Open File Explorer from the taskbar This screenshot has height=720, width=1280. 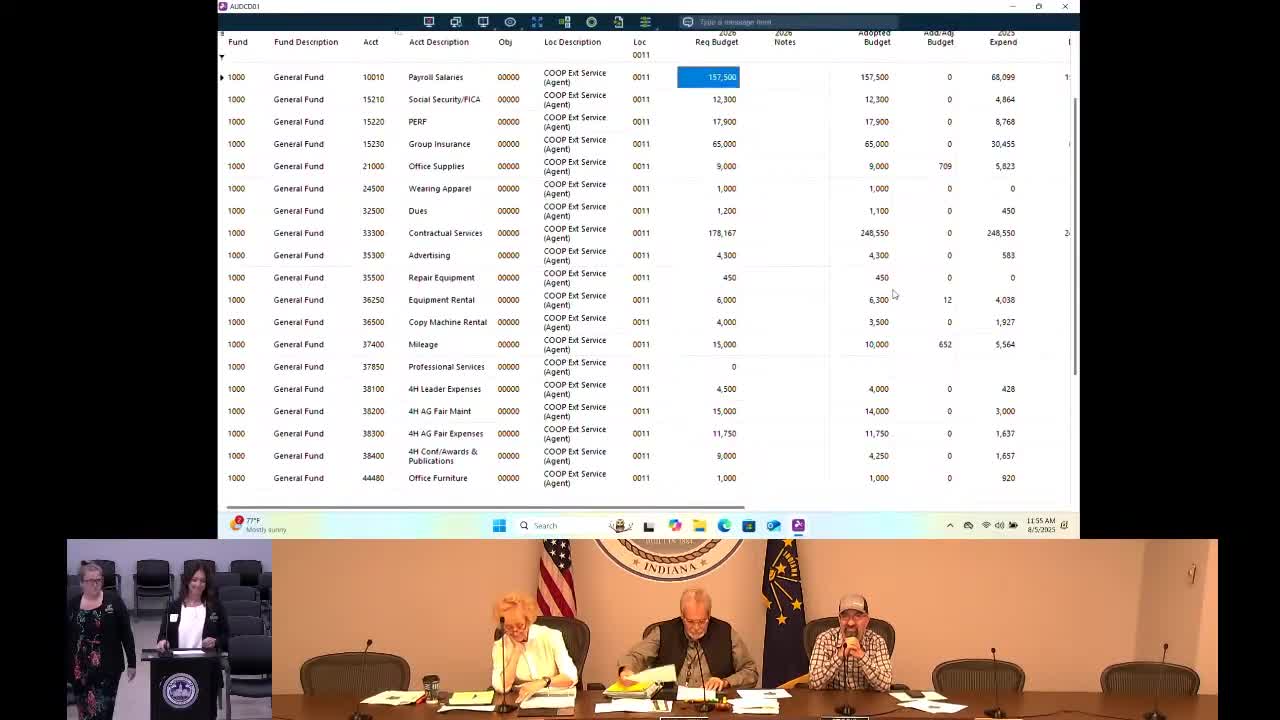699,525
